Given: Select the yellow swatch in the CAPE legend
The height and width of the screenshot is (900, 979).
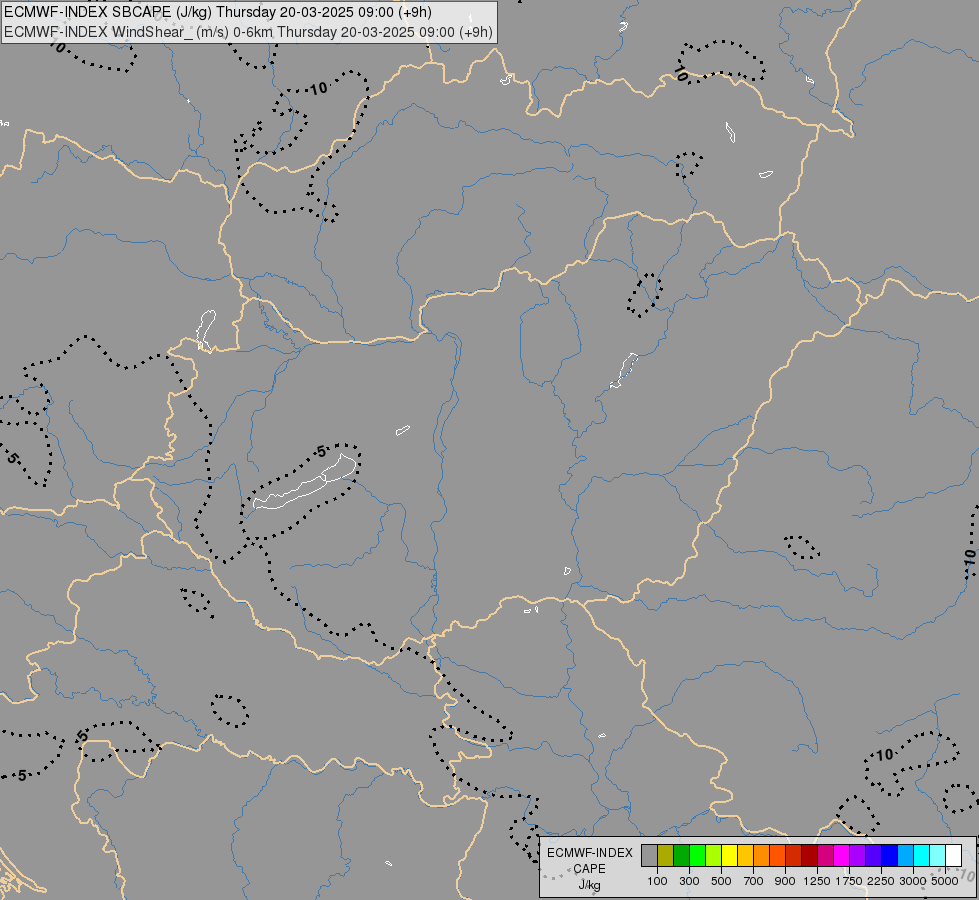Looking at the screenshot, I should pyautogui.click(x=730, y=855).
